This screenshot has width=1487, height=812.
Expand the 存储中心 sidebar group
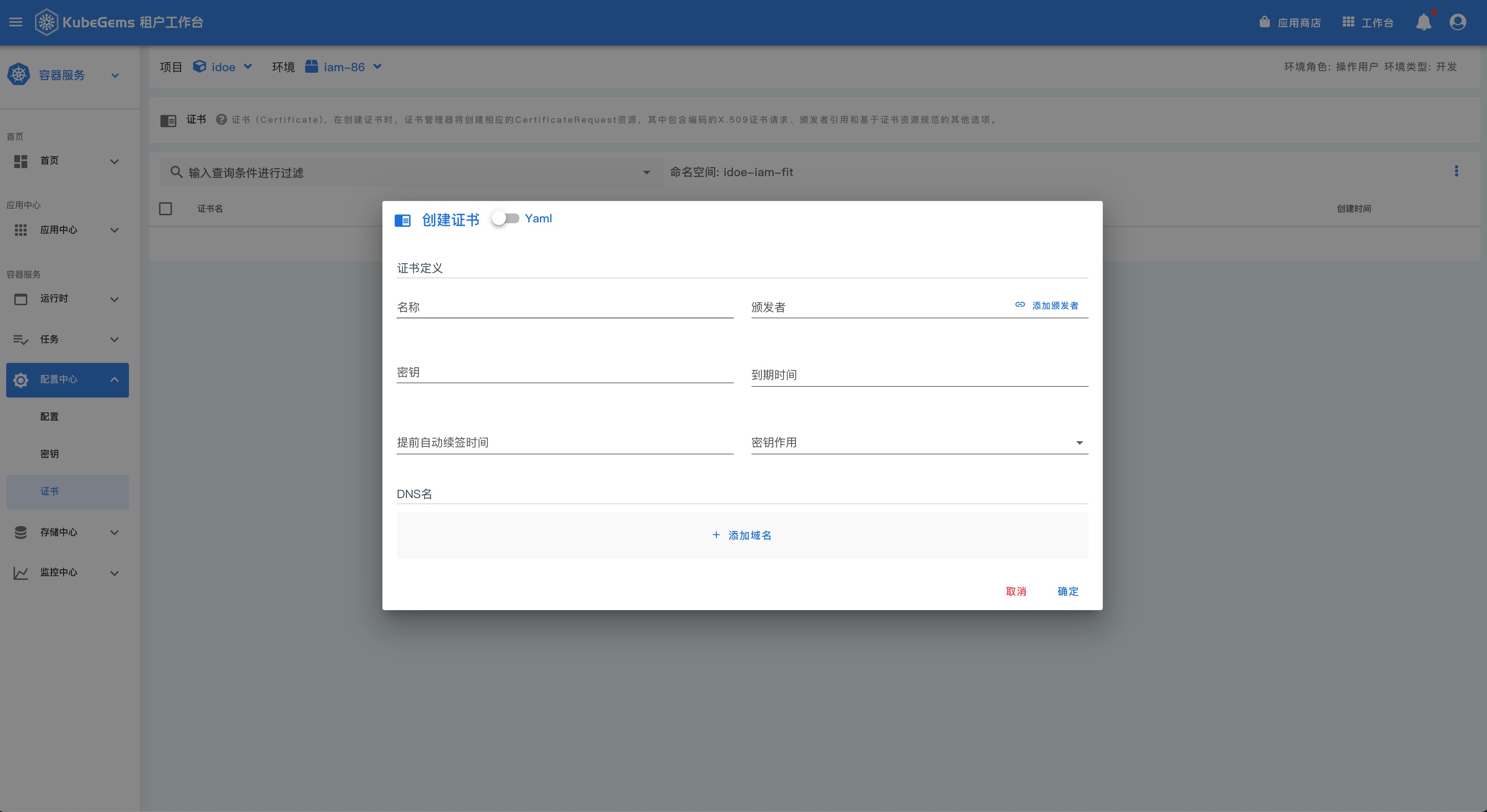114,532
